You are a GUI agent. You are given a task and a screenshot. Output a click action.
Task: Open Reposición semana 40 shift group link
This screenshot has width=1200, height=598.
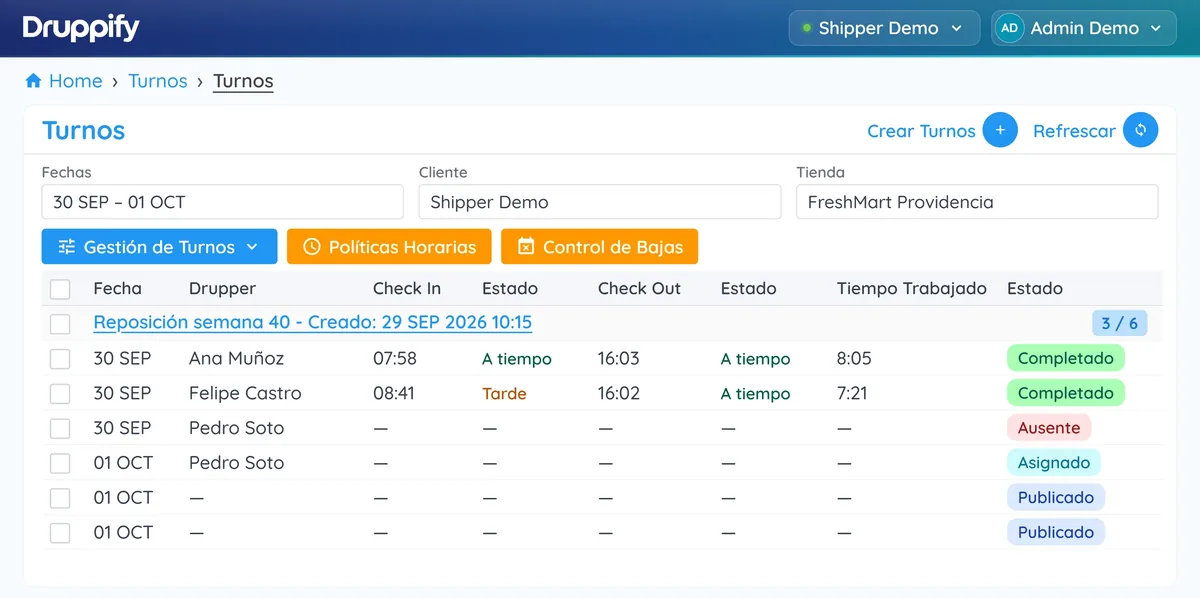coord(313,322)
